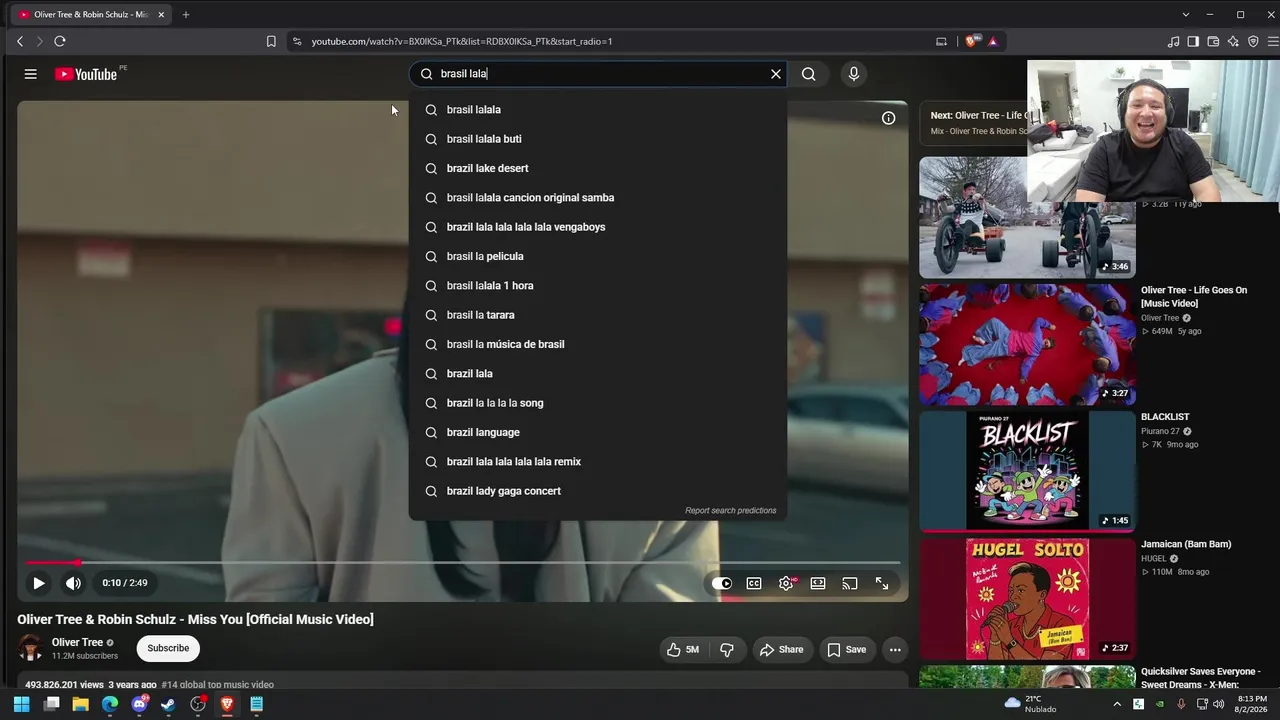Open Brave main menu
Screen dimensions: 1280x720
pyautogui.click(x=1273, y=41)
